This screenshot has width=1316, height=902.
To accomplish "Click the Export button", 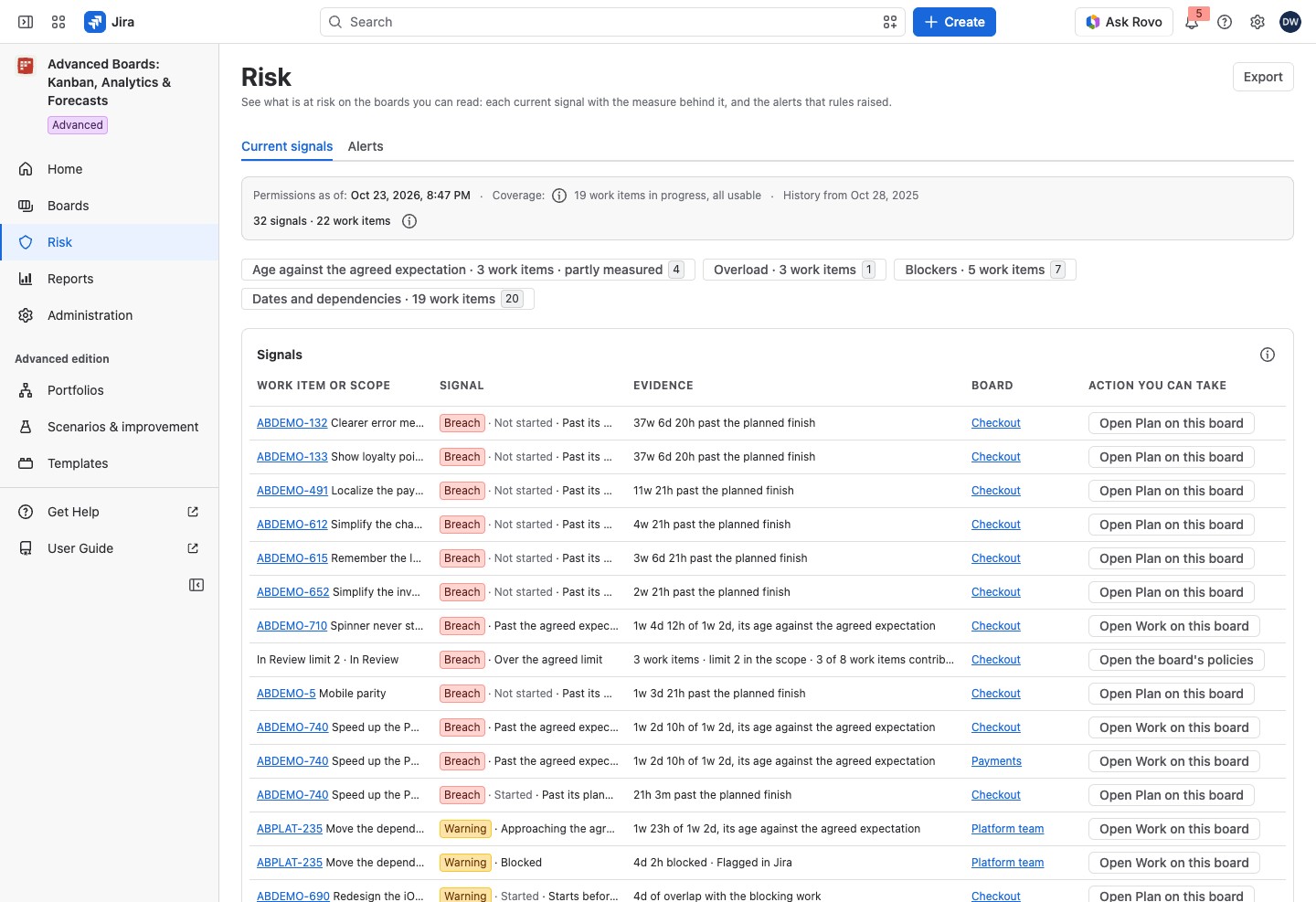I will 1263,77.
